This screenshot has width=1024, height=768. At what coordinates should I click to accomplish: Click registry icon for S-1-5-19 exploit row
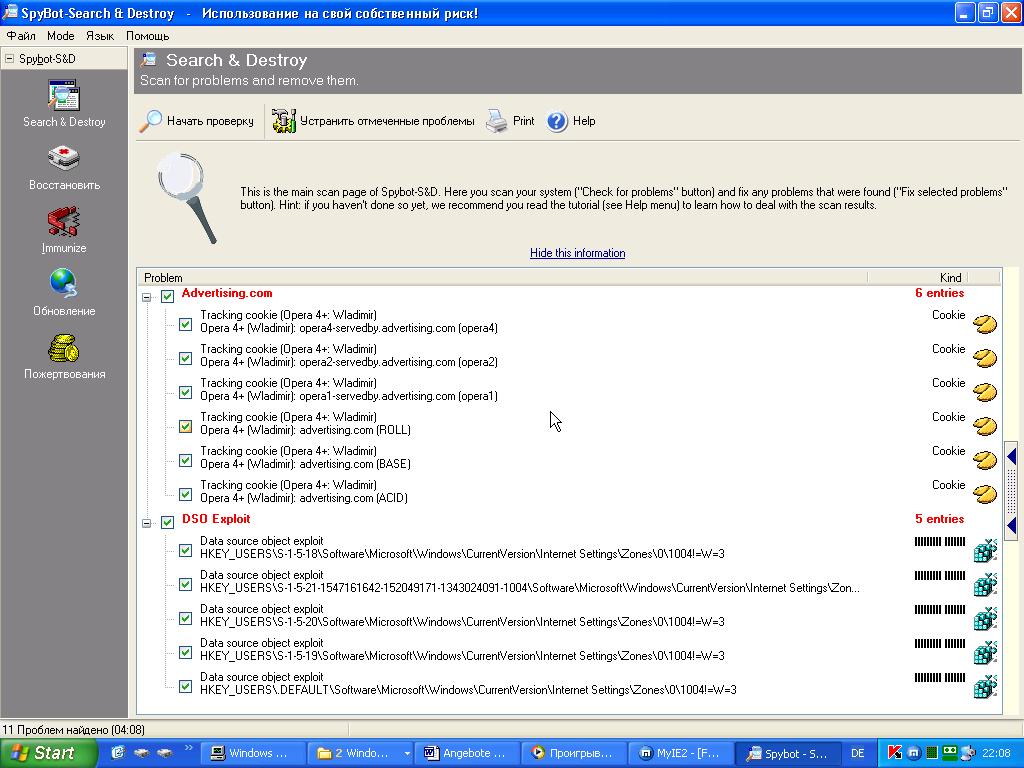tap(985, 652)
